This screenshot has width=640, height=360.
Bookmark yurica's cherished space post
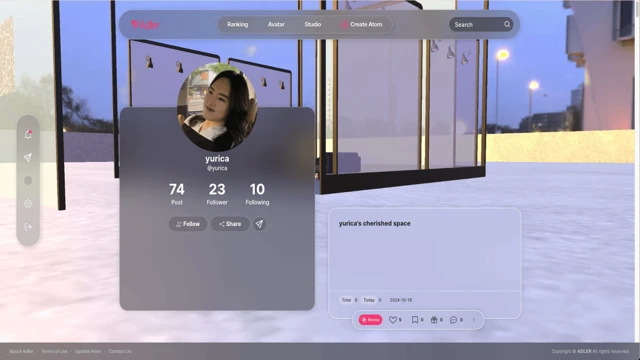click(x=415, y=320)
